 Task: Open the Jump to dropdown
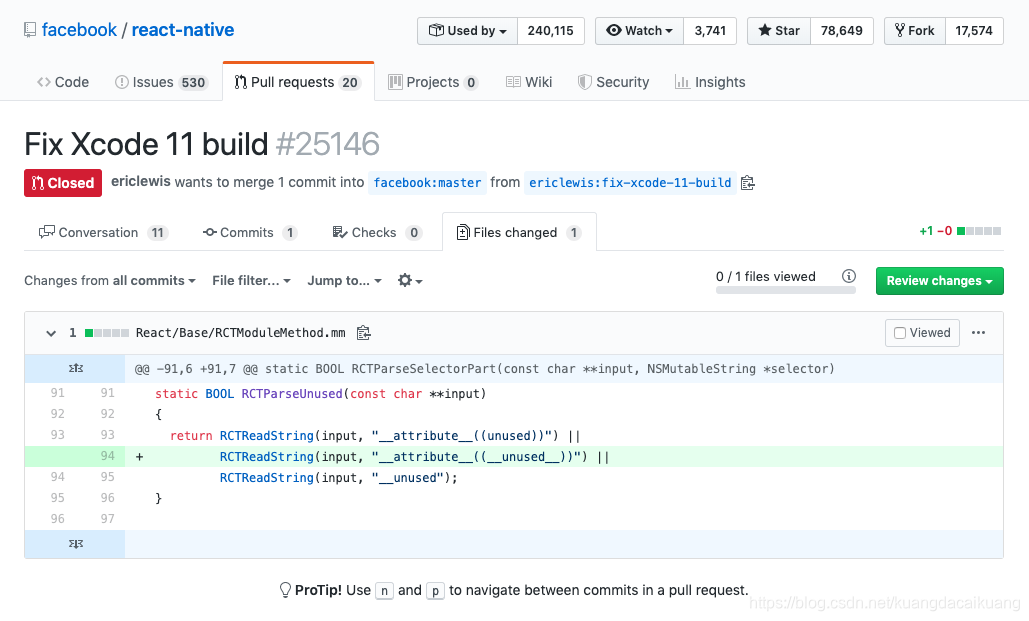[x=344, y=280]
